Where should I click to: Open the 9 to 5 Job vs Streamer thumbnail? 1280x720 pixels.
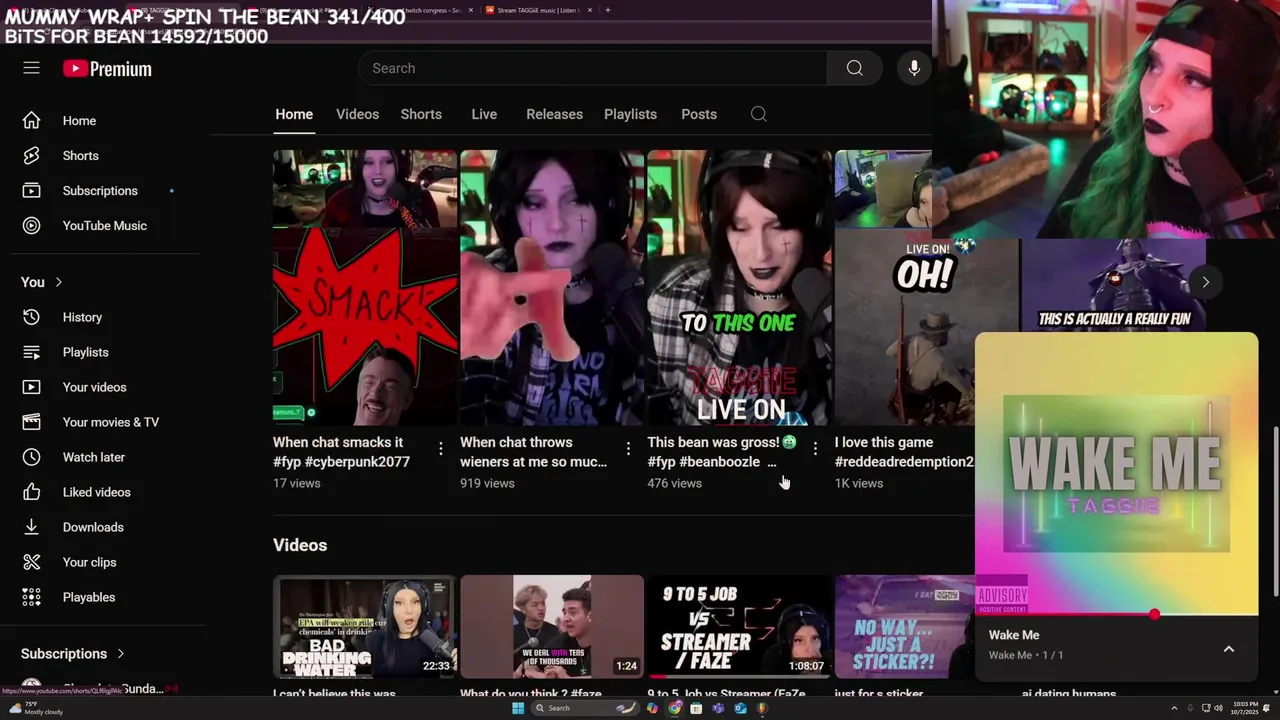739,626
